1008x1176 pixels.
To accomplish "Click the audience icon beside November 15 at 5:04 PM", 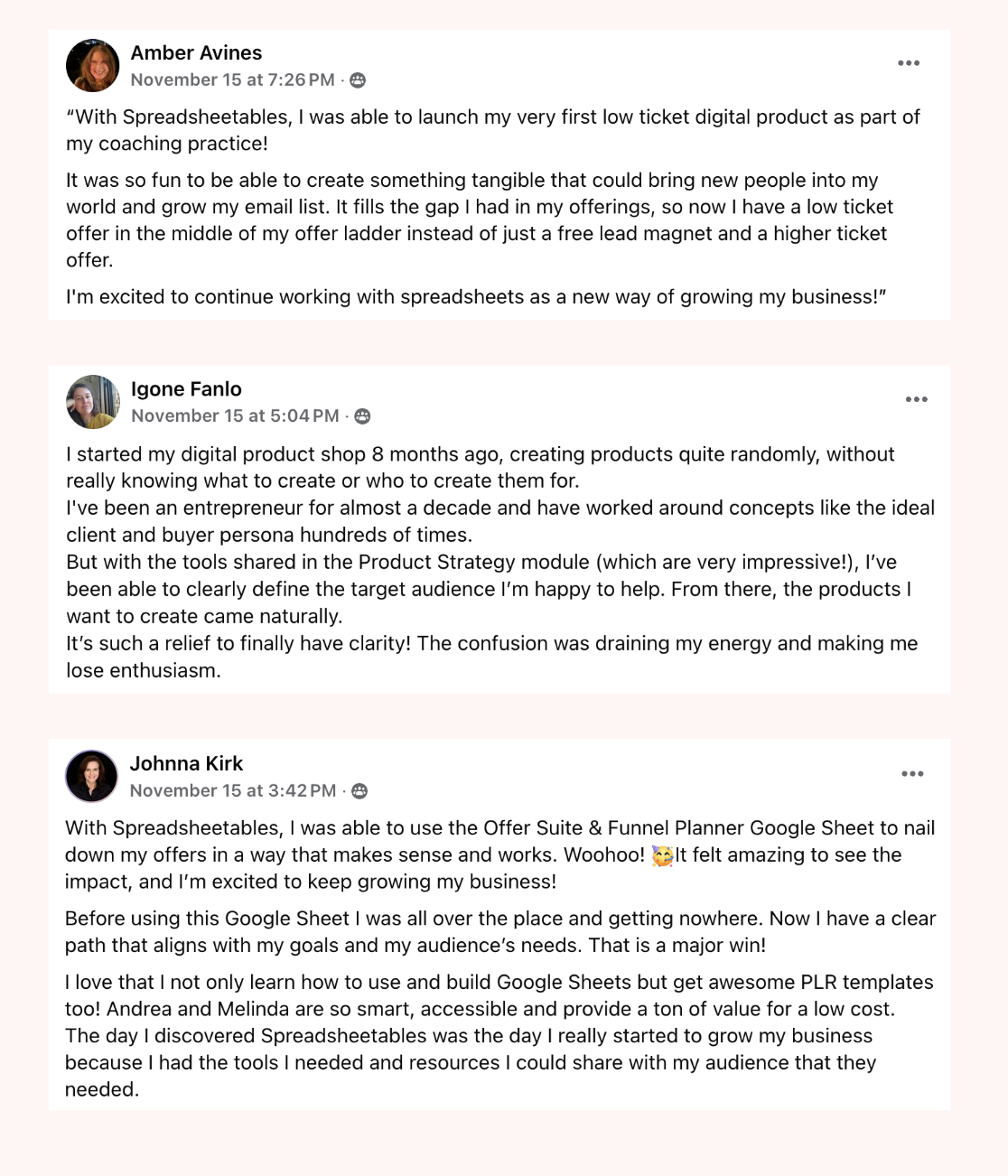I will pos(362,416).
